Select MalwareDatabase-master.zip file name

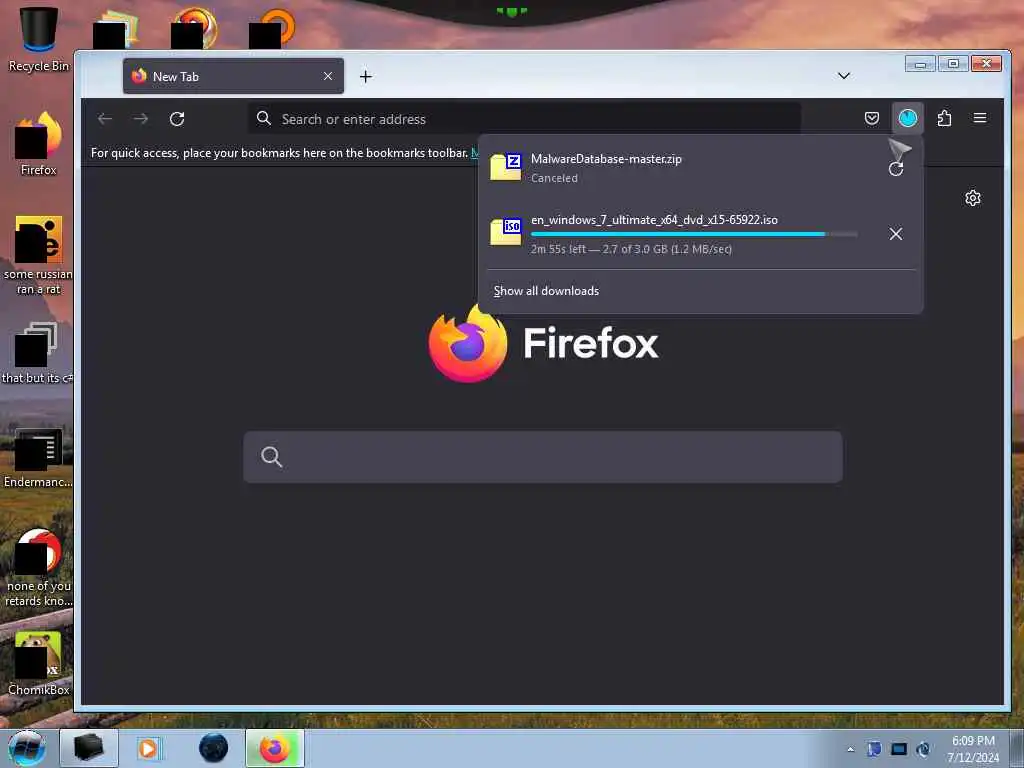[x=606, y=159]
